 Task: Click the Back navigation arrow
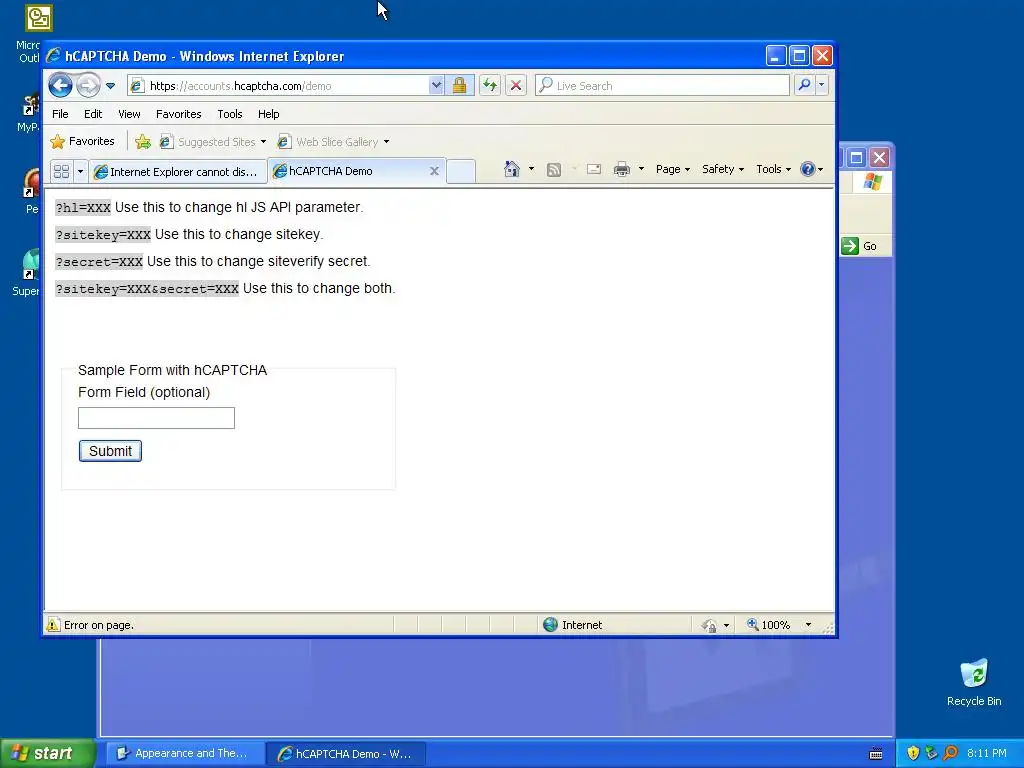(x=60, y=86)
